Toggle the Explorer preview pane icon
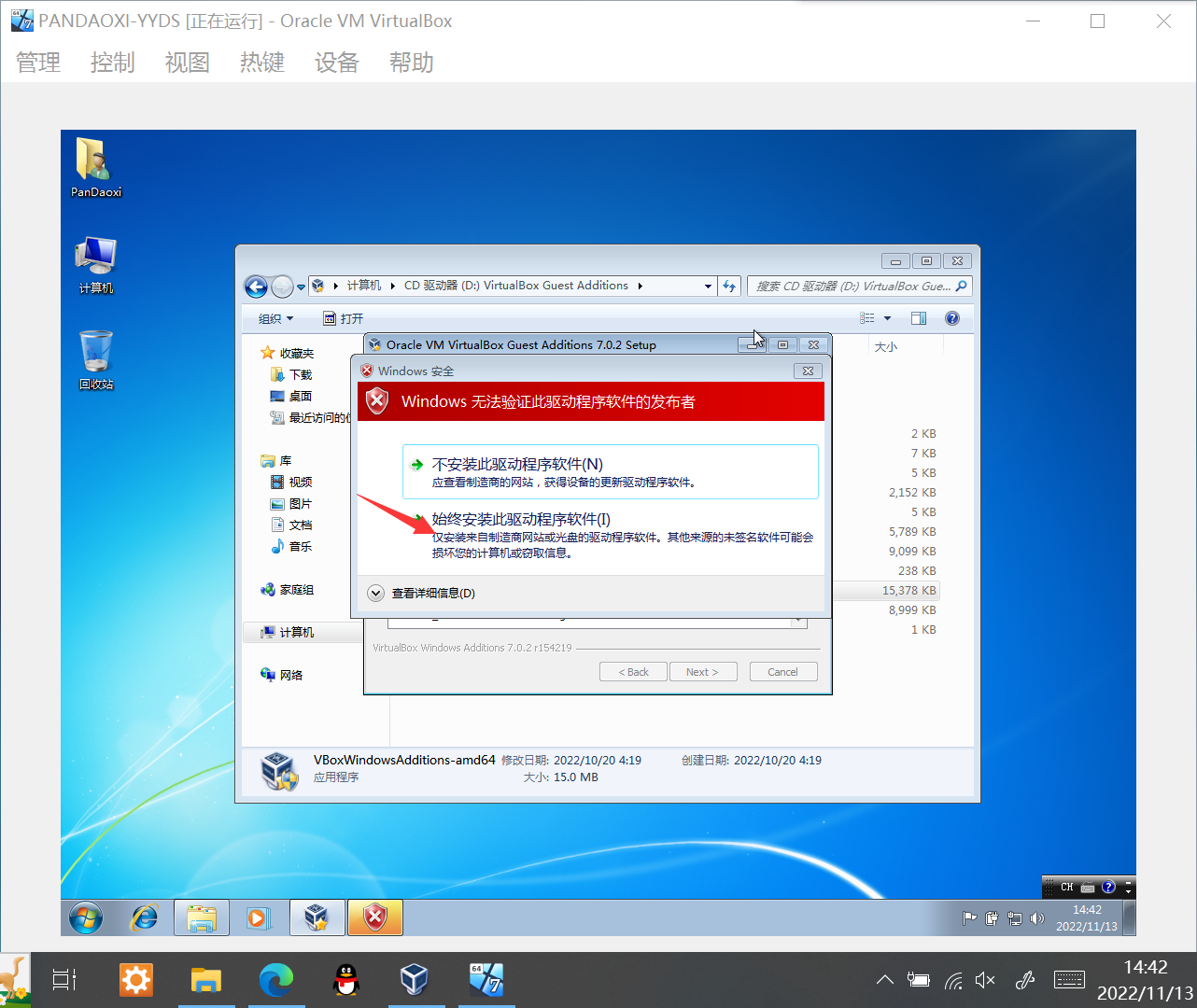The height and width of the screenshot is (1008, 1197). point(919,318)
